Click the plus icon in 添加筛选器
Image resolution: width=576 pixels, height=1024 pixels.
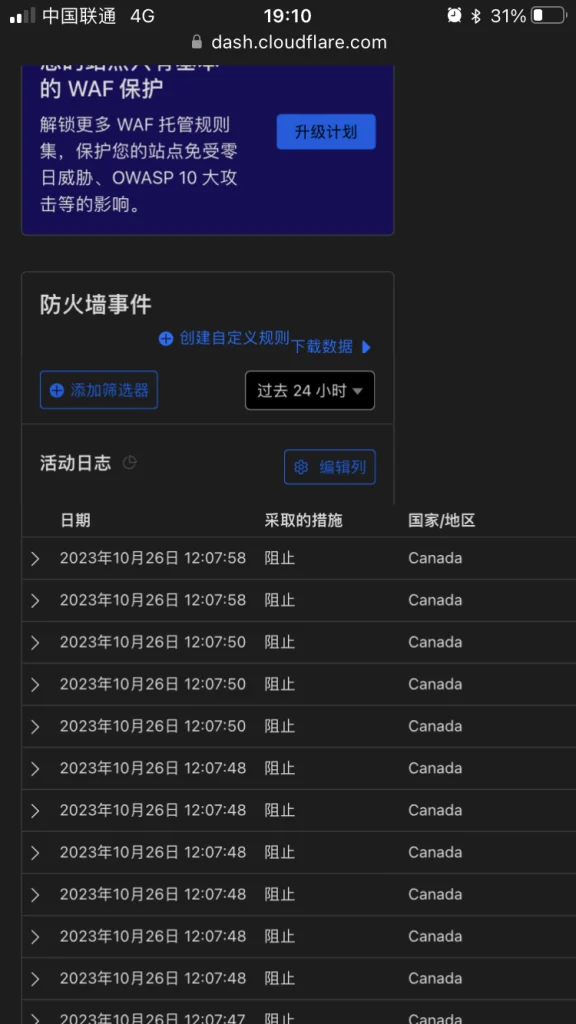click(57, 391)
